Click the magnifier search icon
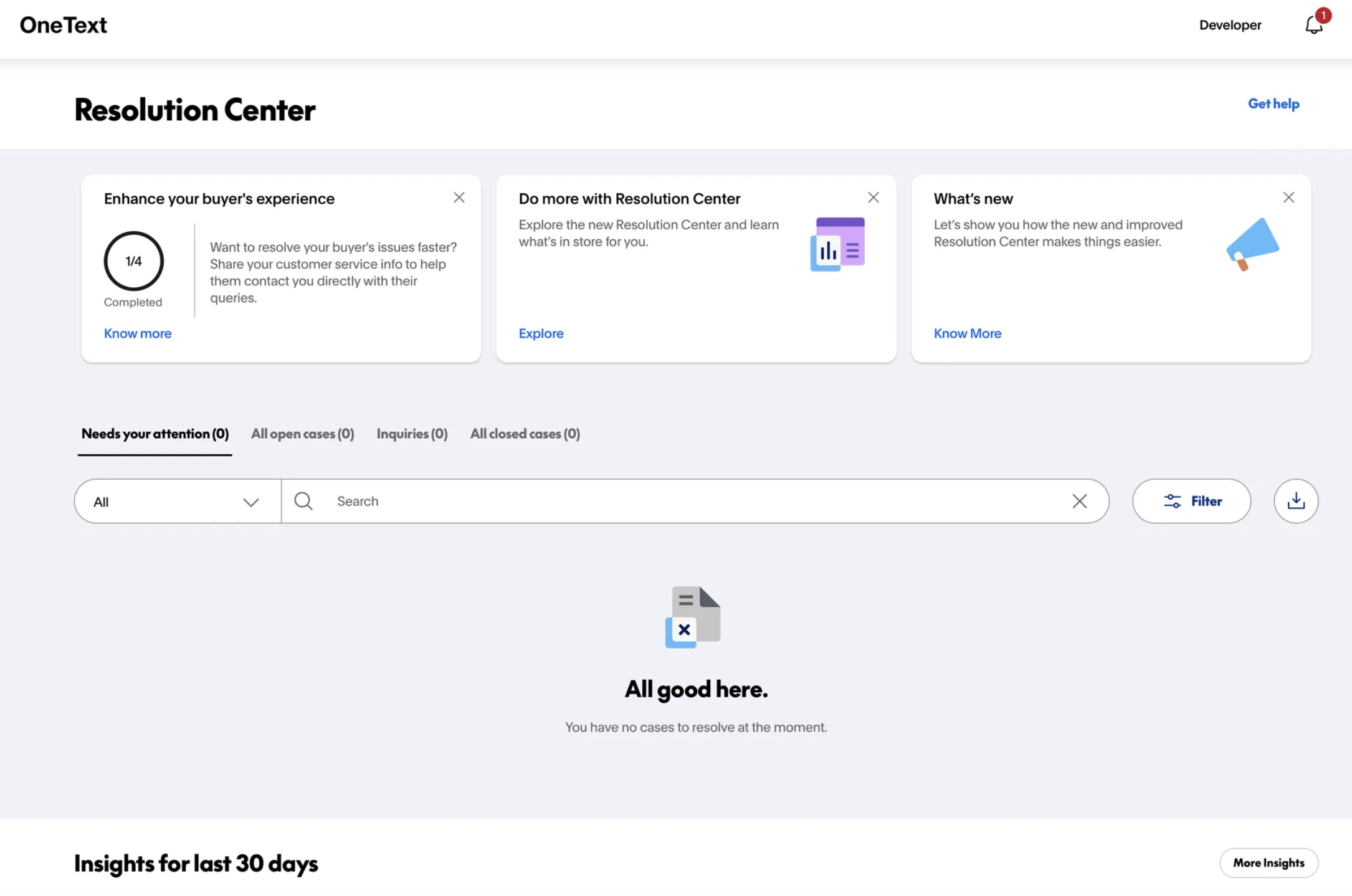Screen dimensions: 1352x896 coord(303,501)
